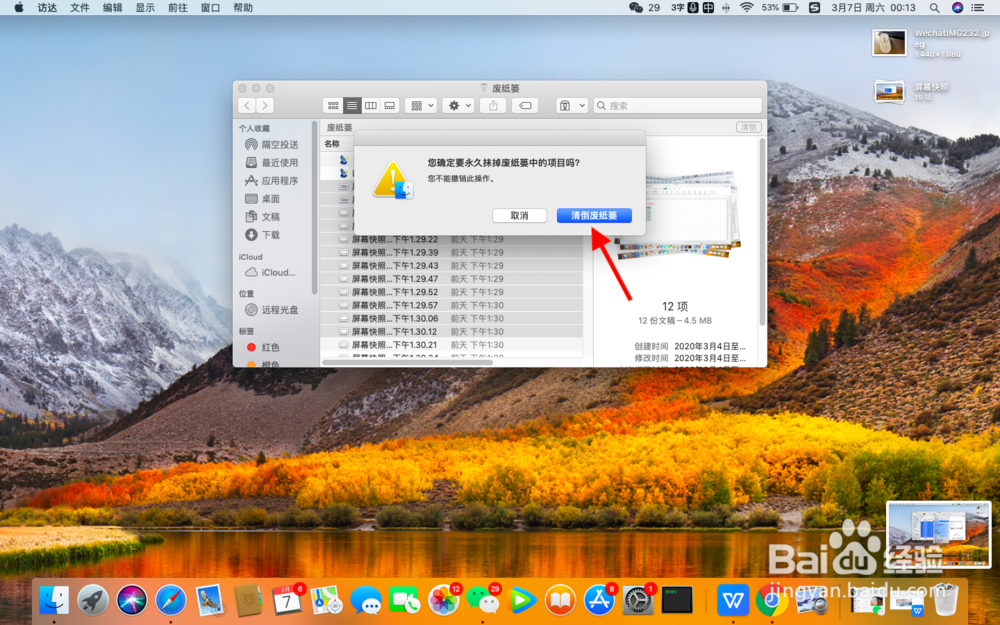1000x625 pixels.
Task: Select iCloud Drive in sidebar
Action: (x=271, y=272)
